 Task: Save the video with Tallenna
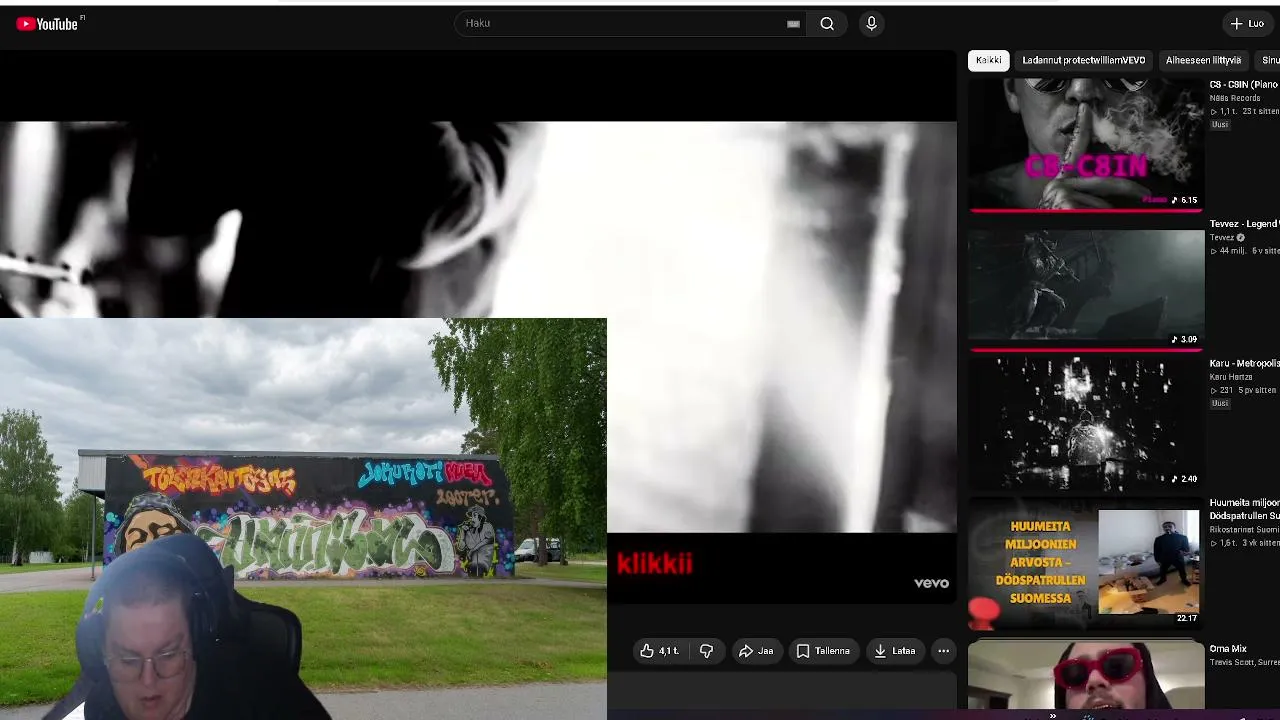tap(823, 651)
